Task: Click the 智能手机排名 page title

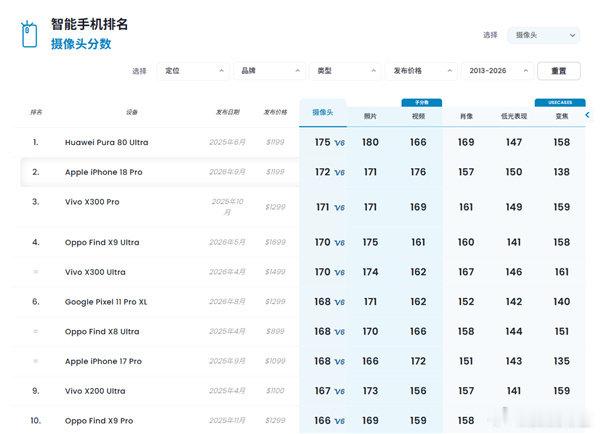Action: (90, 24)
